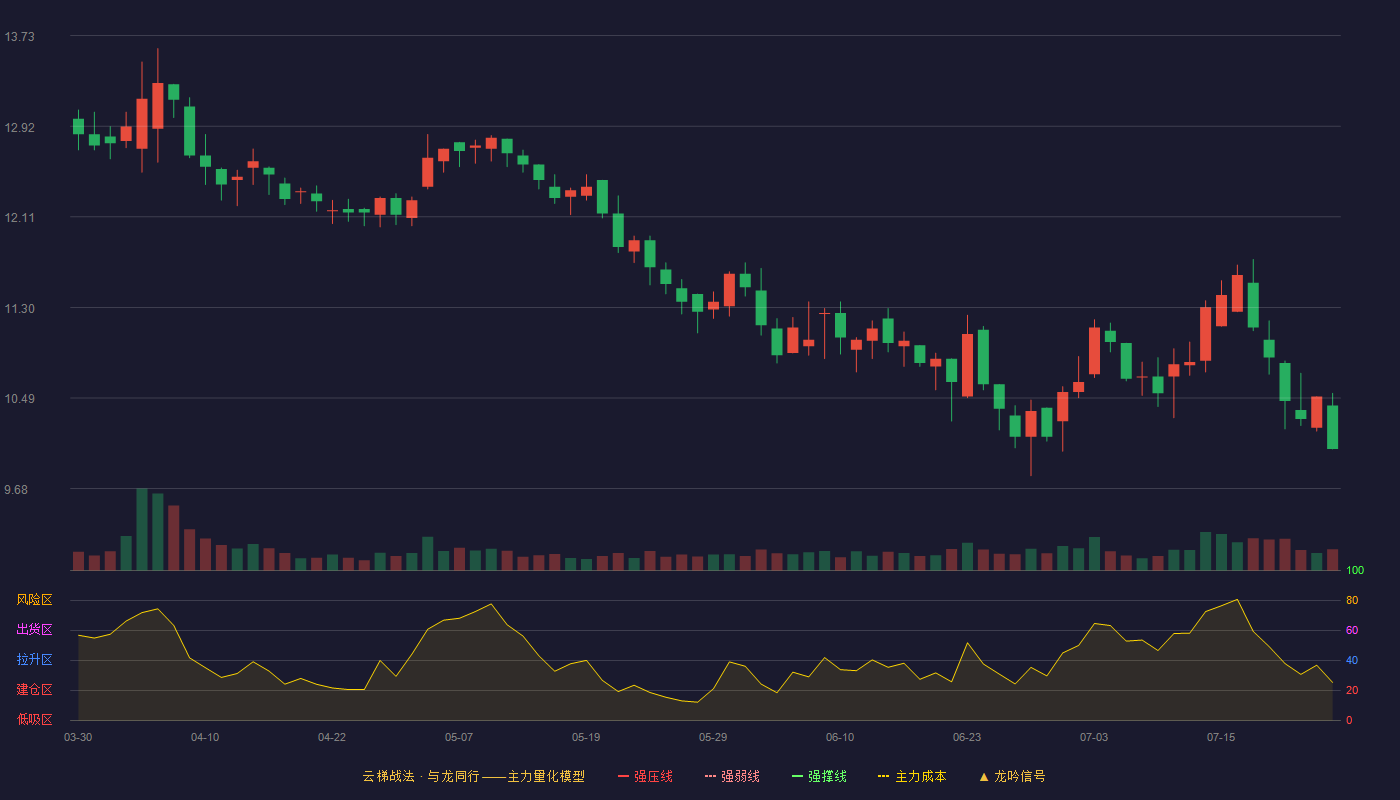Screen dimensions: 1400x800
Task: Click the 06-10 date label
Action: click(840, 737)
